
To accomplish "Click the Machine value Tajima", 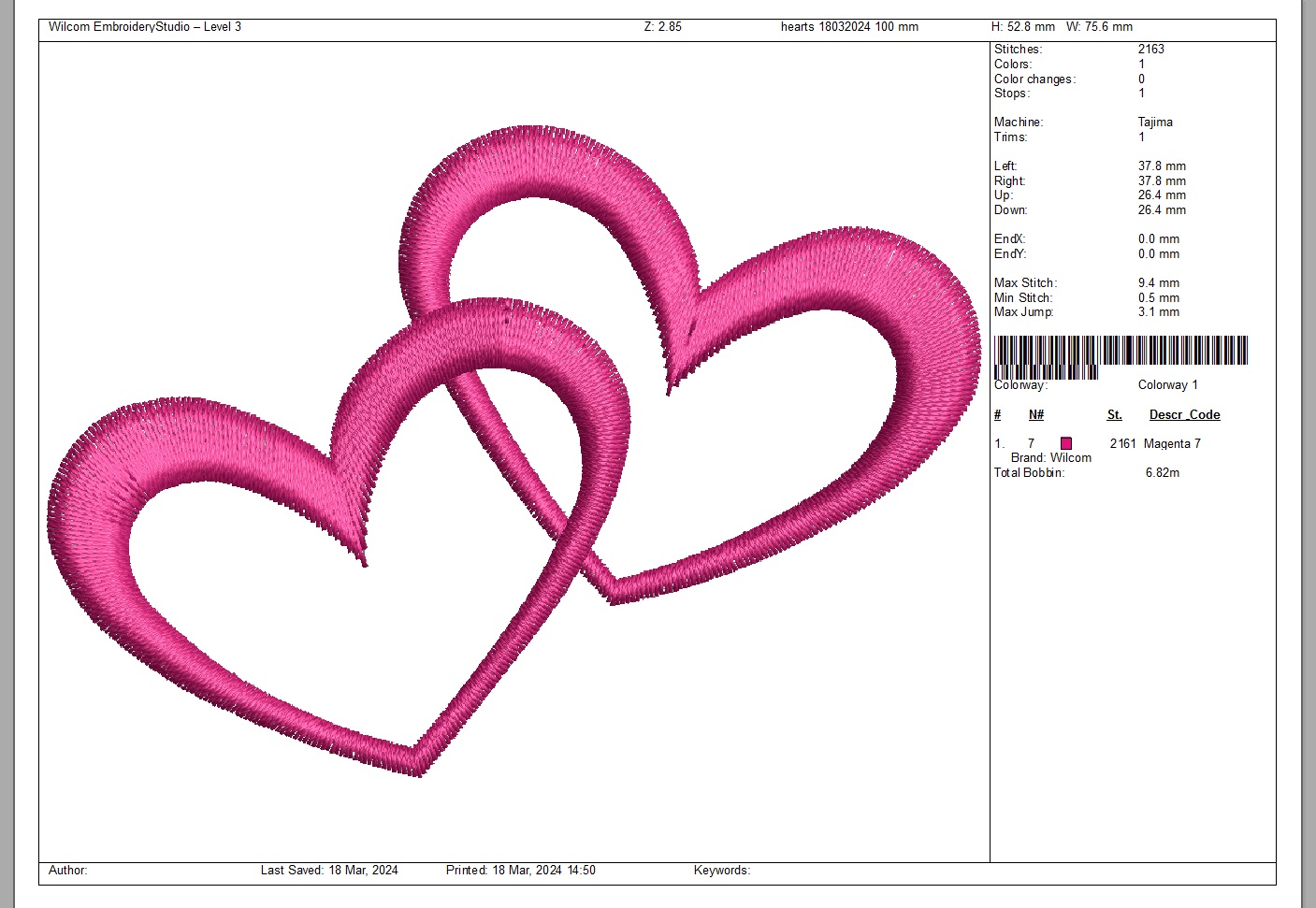I will pyautogui.click(x=1154, y=122).
